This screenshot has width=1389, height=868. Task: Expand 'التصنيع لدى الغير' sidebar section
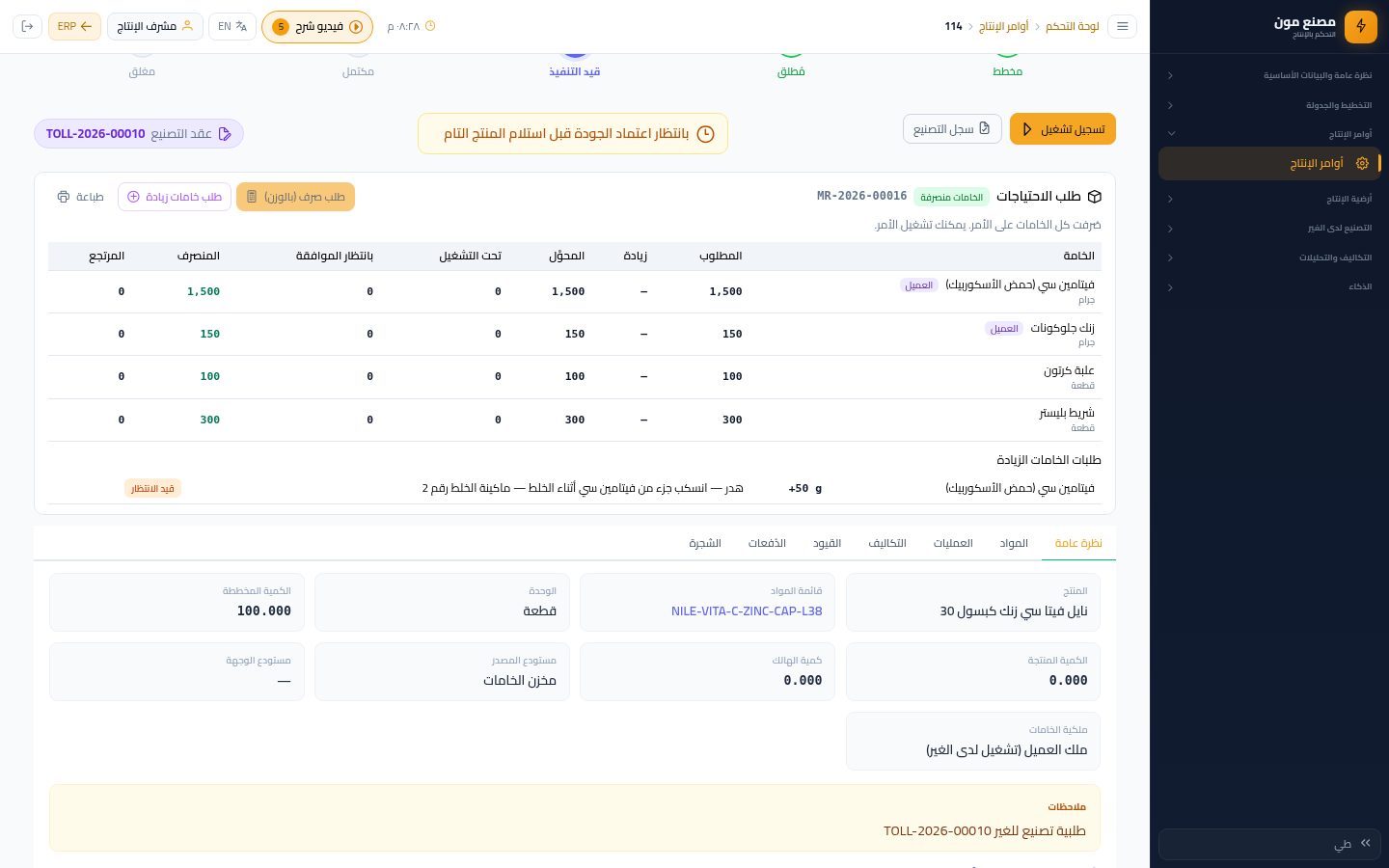tap(1269, 229)
